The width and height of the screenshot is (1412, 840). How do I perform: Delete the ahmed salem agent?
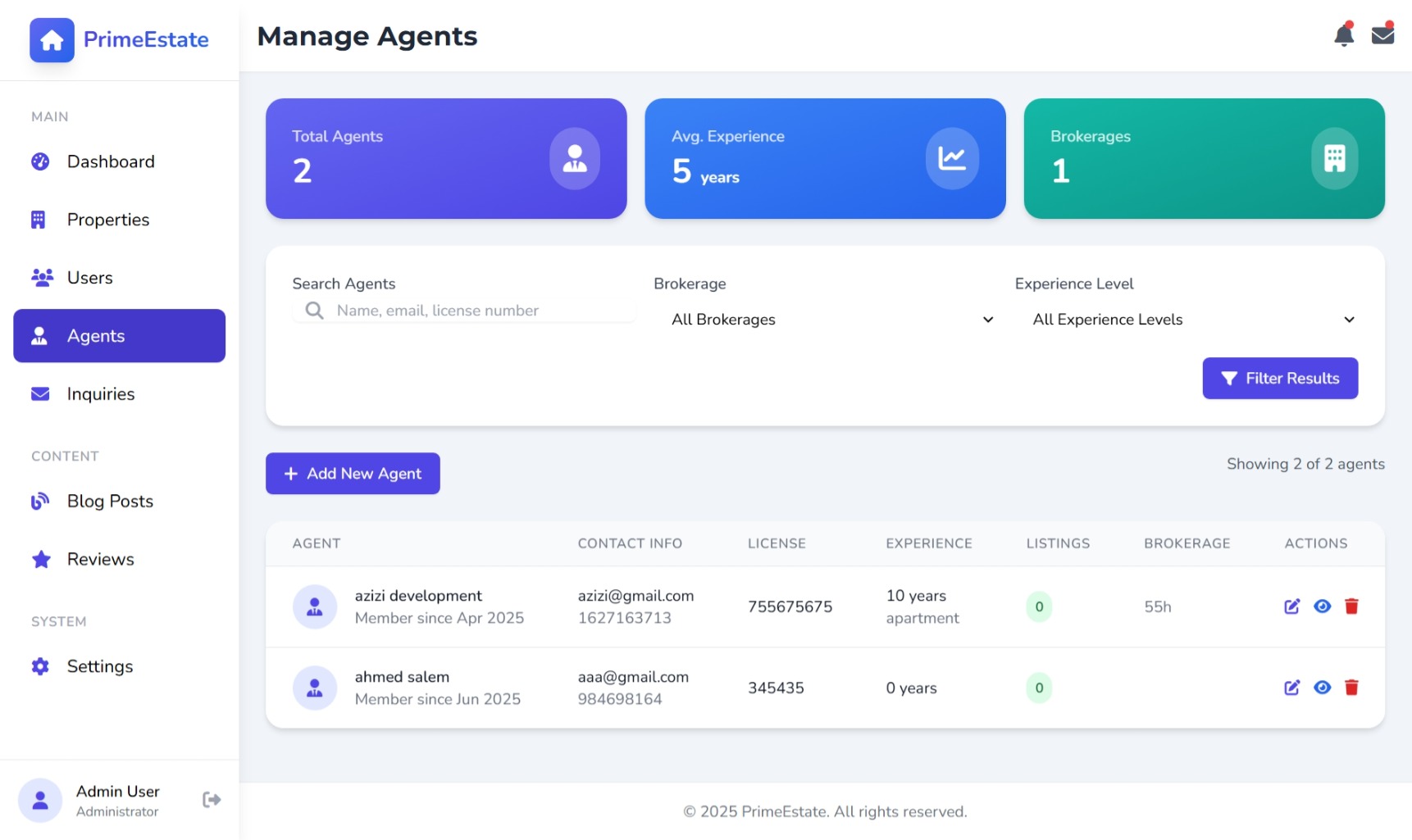pos(1351,688)
